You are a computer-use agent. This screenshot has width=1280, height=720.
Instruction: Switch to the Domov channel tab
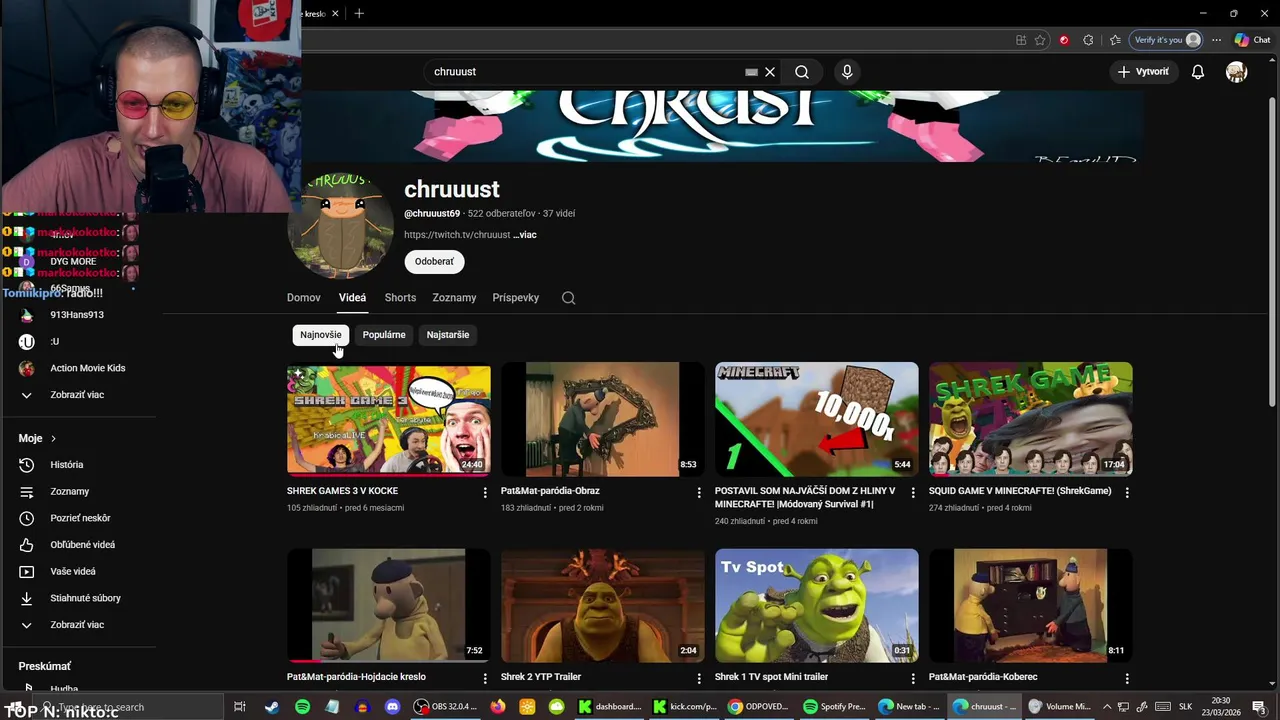click(x=304, y=298)
